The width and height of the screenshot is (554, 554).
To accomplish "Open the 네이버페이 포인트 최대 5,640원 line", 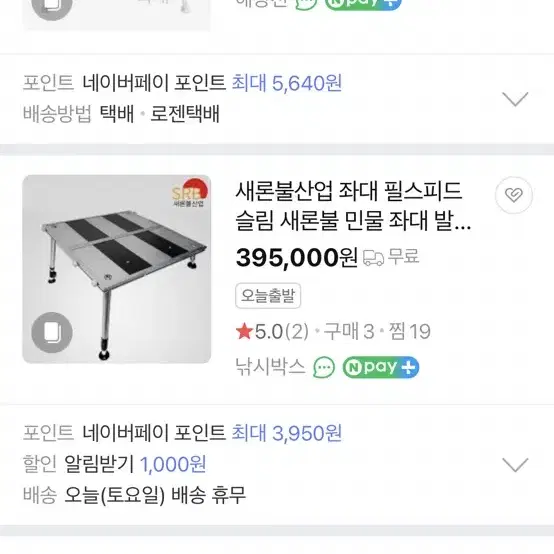I will 212,83.
